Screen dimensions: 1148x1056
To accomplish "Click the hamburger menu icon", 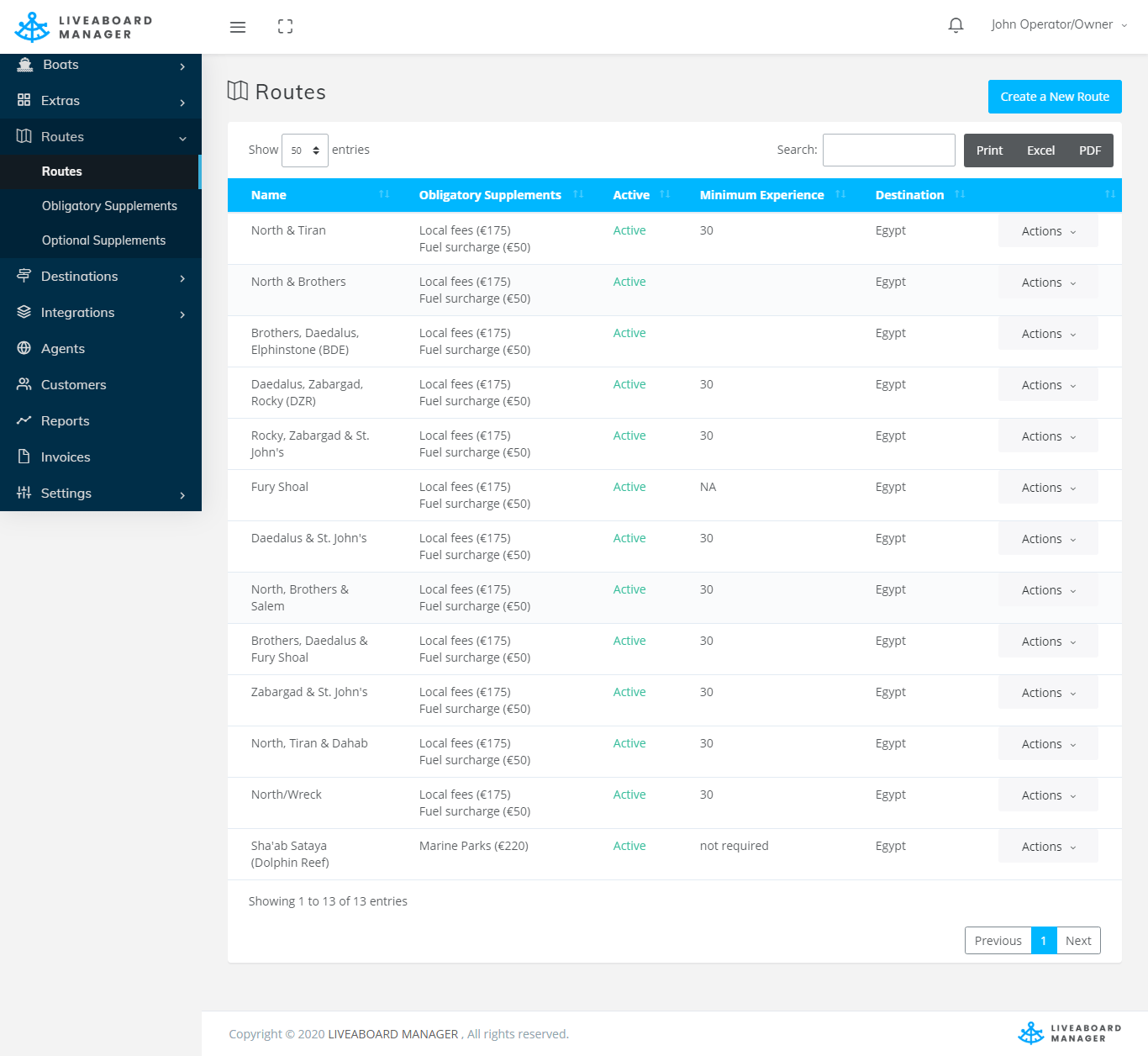I will tap(238, 27).
